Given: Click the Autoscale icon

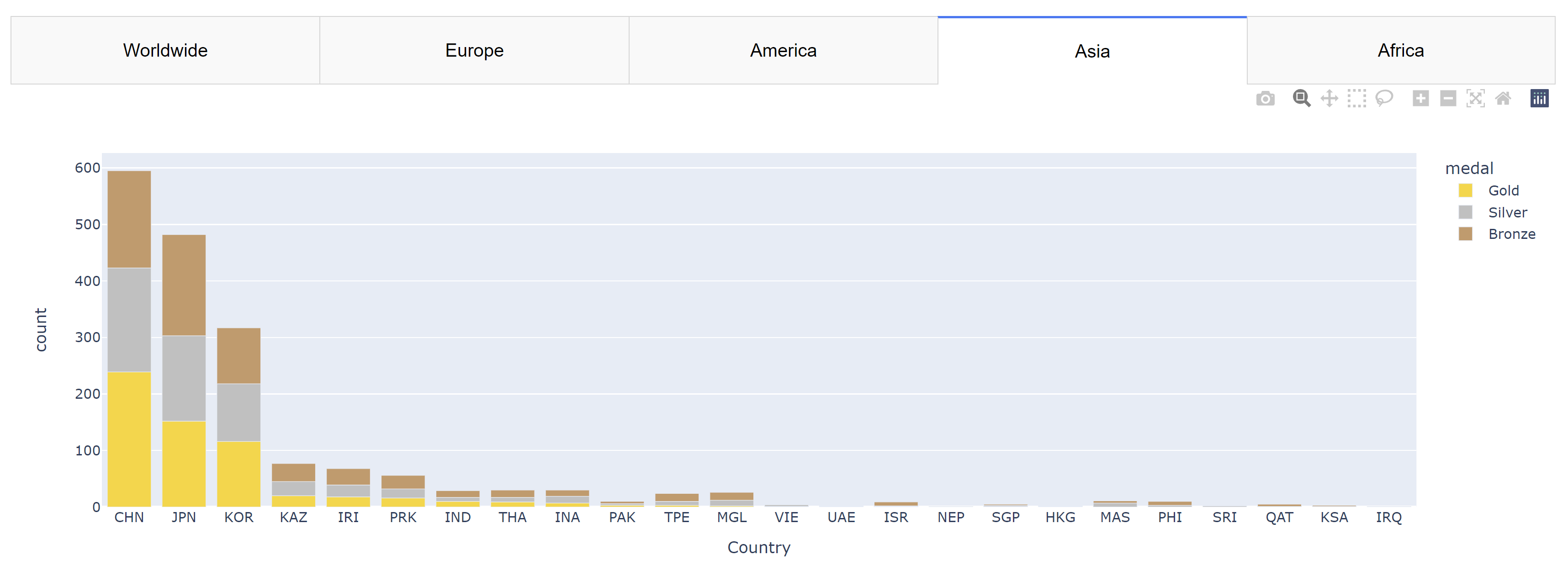Looking at the screenshot, I should point(1475,99).
